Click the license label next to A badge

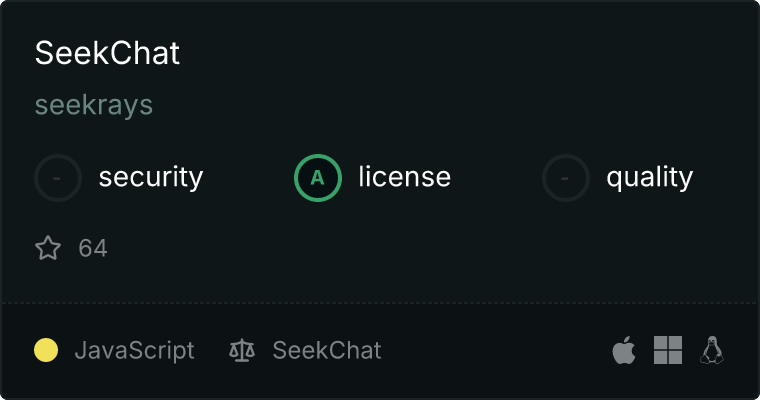(404, 178)
